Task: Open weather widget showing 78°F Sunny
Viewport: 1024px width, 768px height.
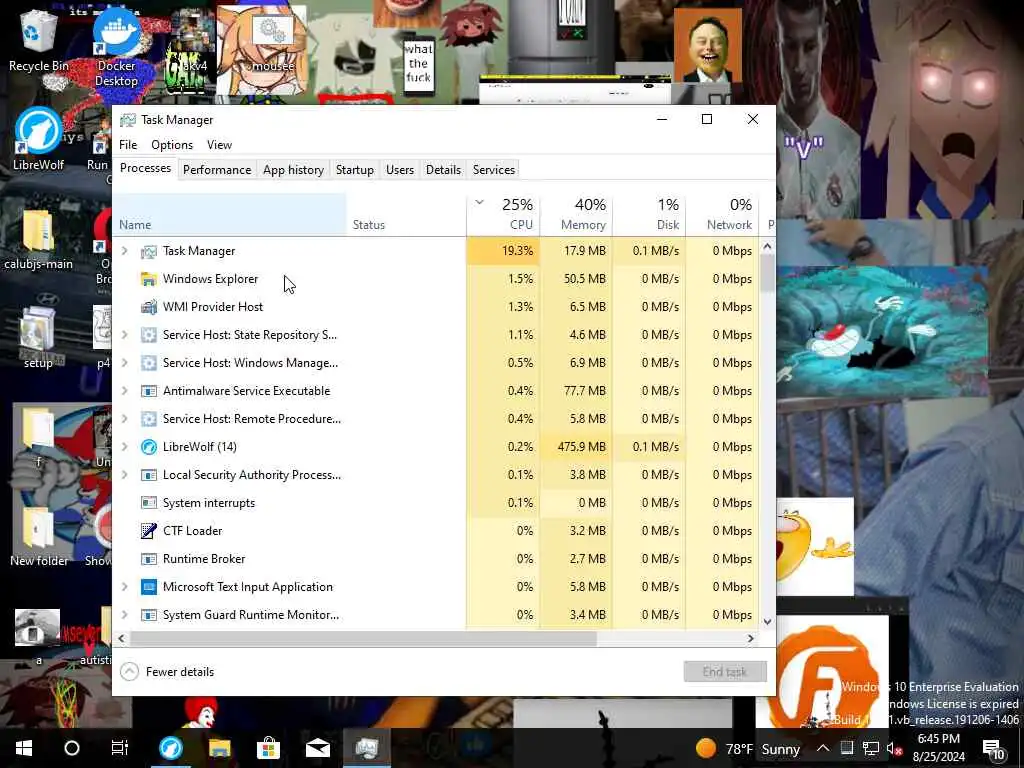Action: pos(748,748)
